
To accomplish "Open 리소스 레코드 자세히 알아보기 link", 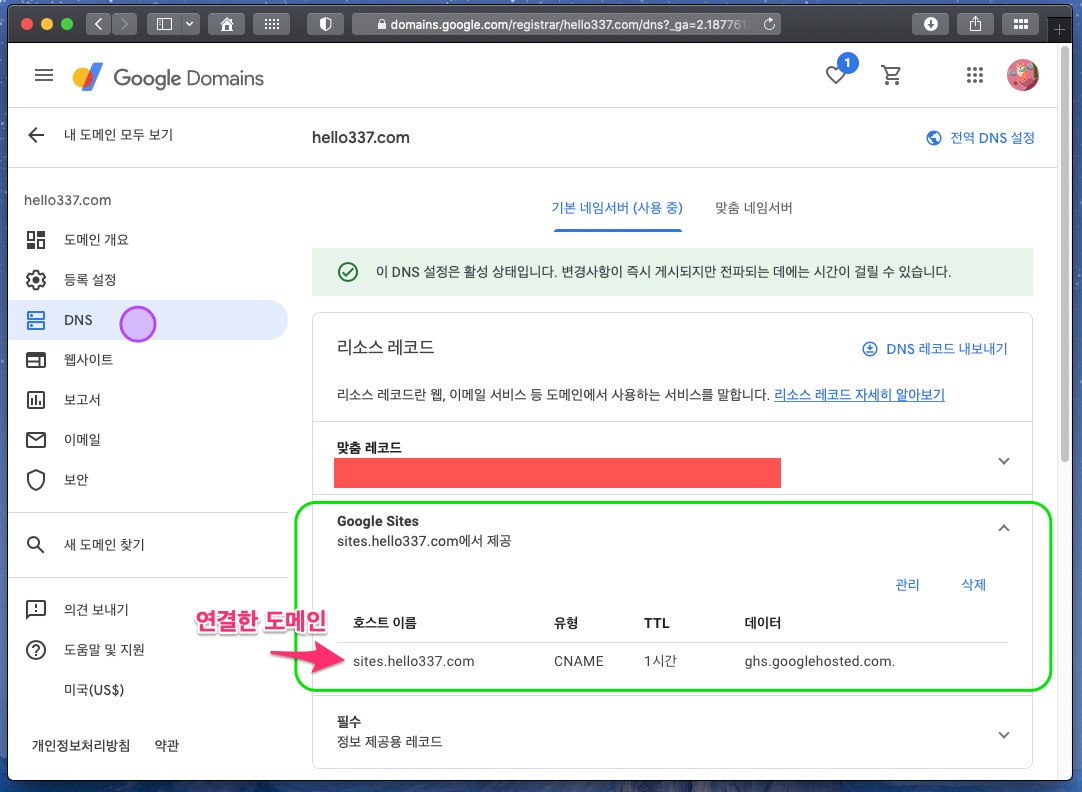I will [859, 395].
